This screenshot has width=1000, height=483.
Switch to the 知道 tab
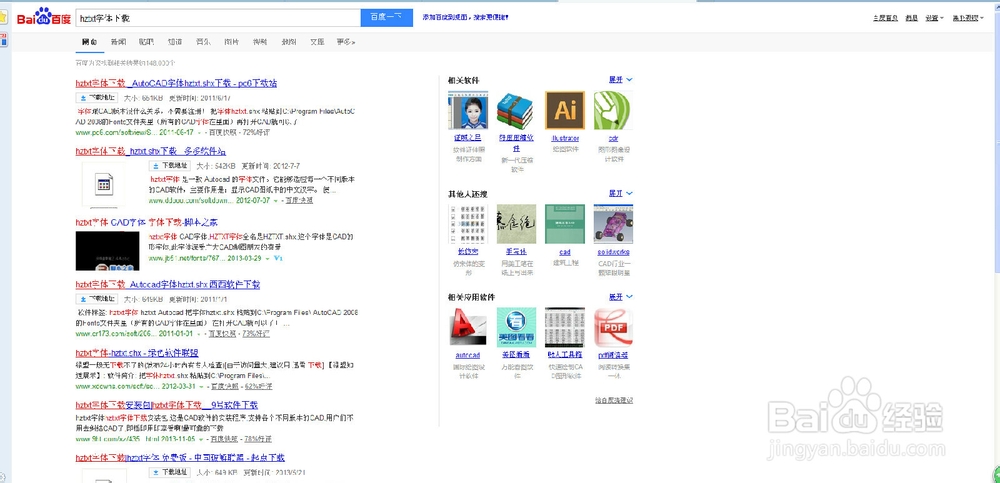(175, 42)
